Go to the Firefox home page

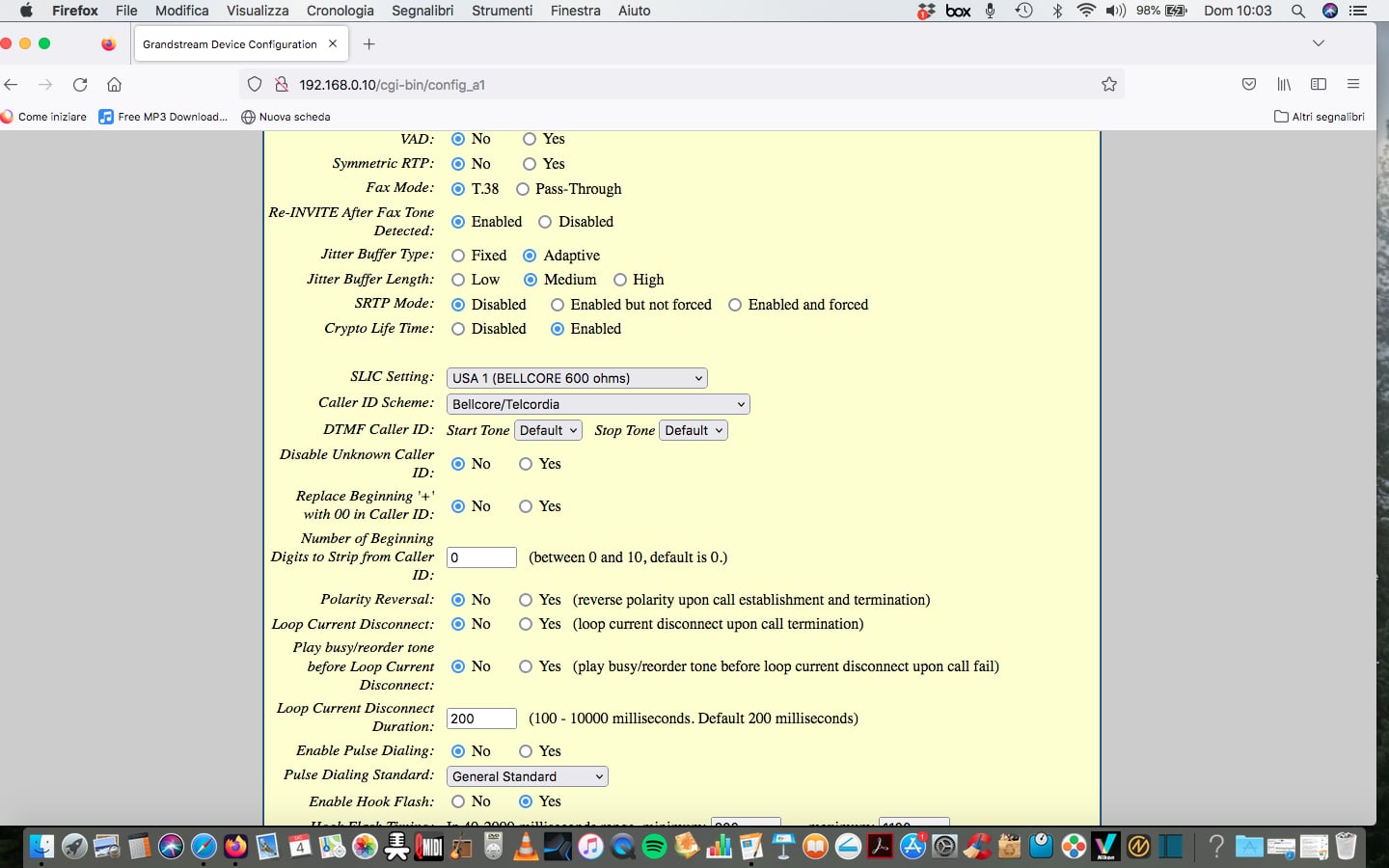(114, 85)
